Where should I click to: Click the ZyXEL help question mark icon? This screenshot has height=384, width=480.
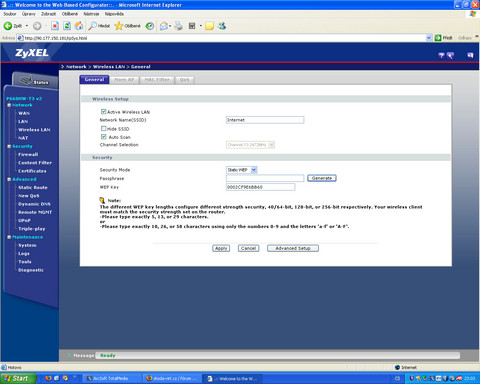tap(441, 55)
